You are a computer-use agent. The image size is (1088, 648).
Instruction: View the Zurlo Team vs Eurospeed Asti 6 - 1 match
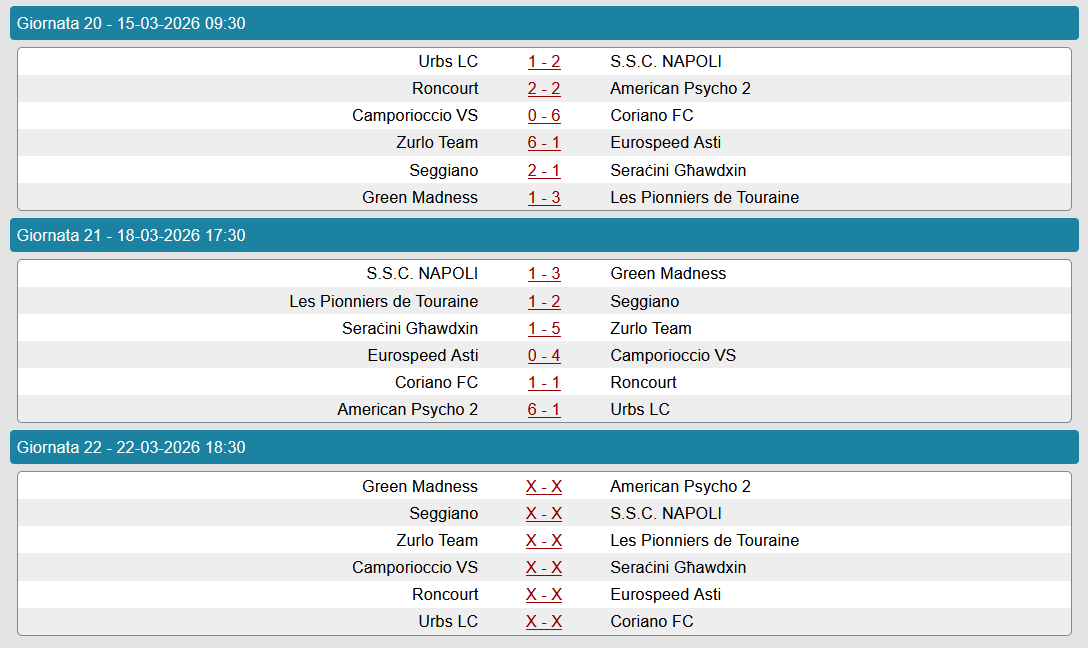(x=544, y=143)
